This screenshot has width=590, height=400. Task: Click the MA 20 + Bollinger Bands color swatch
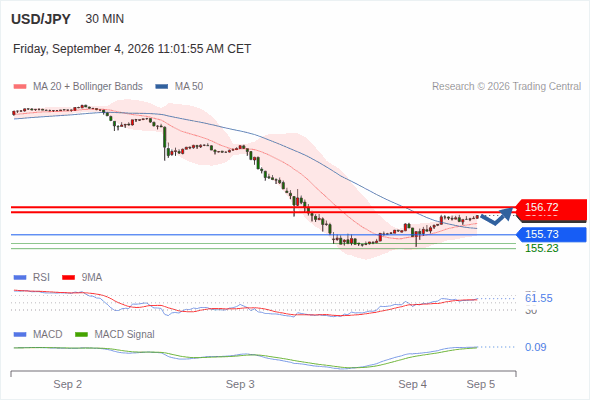pos(20,87)
